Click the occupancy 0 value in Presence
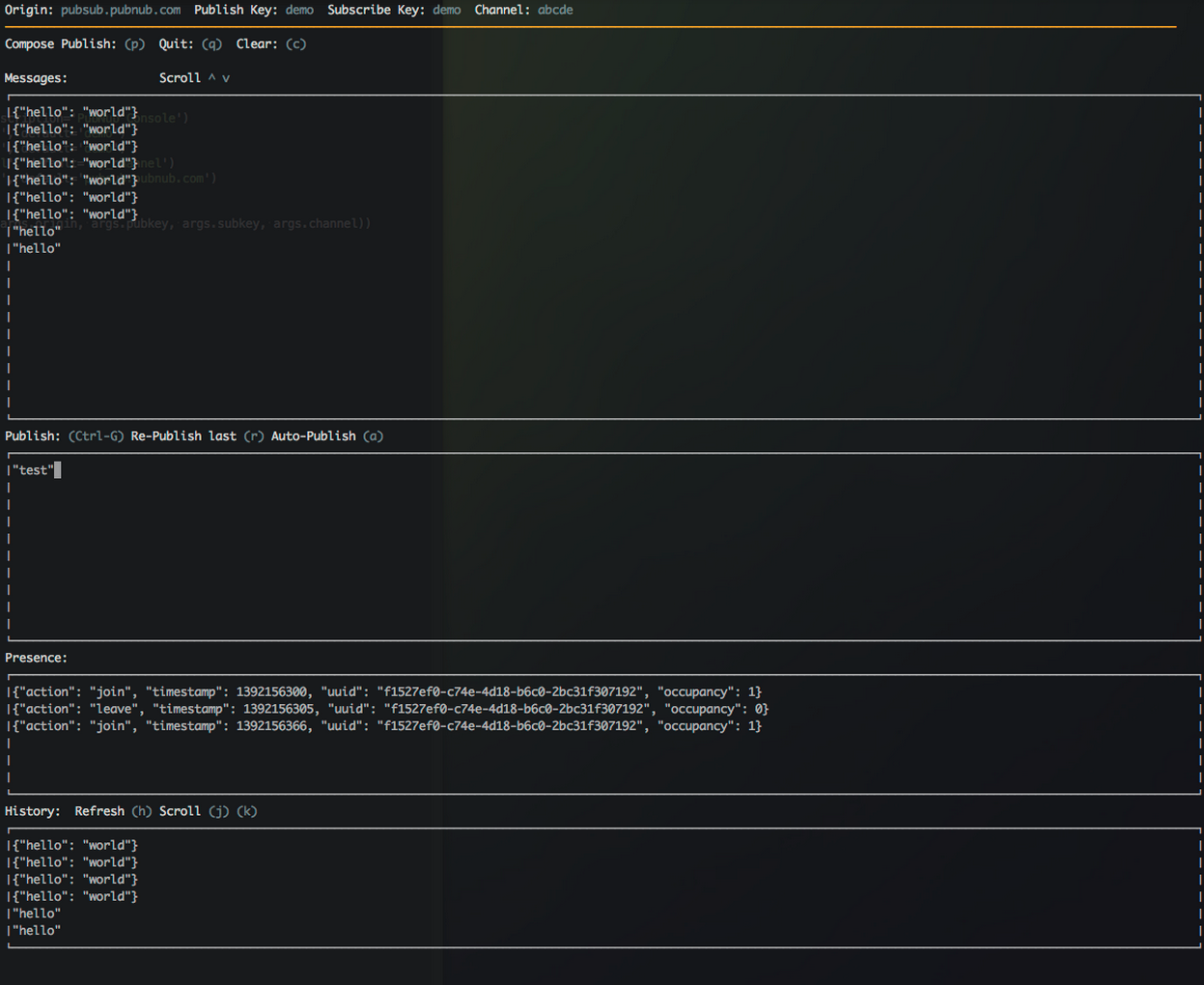The width and height of the screenshot is (1204, 985). [758, 710]
